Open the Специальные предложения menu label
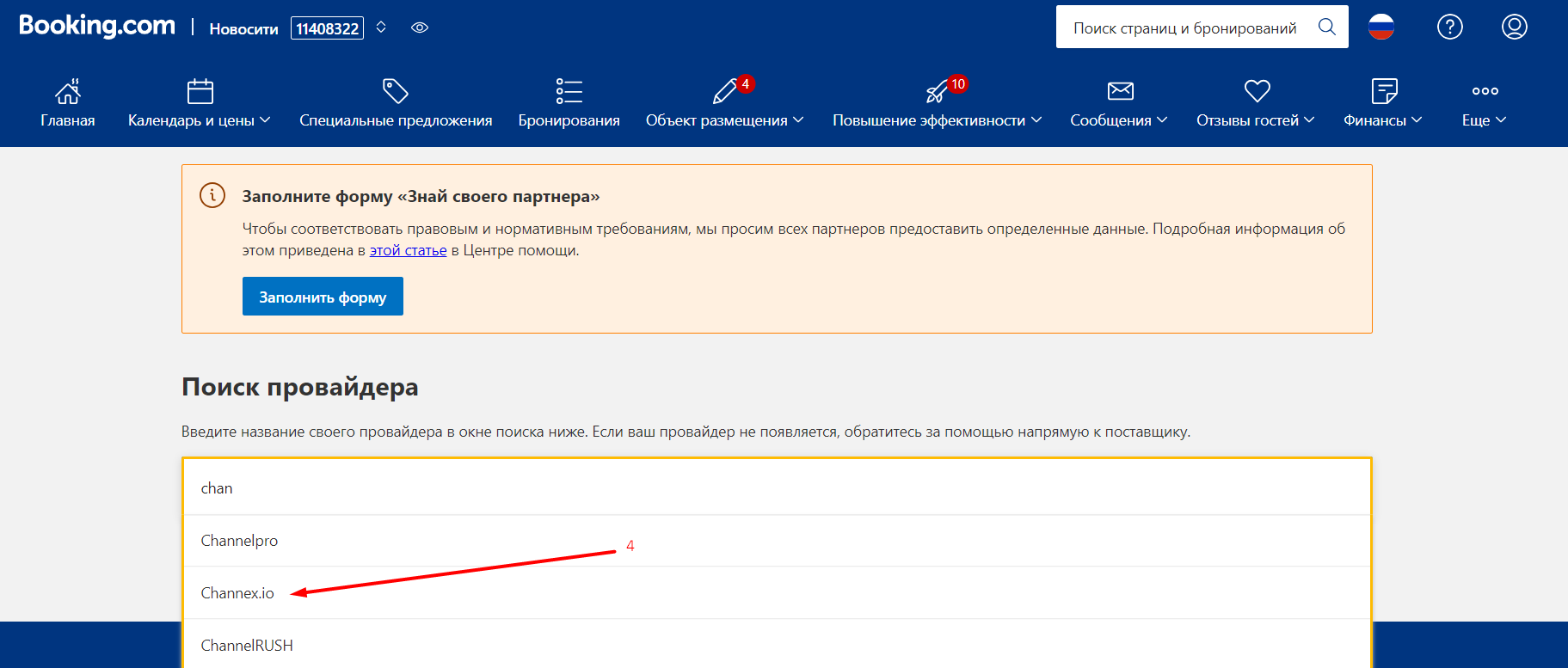Screen dimensions: 1568x668 point(396,120)
